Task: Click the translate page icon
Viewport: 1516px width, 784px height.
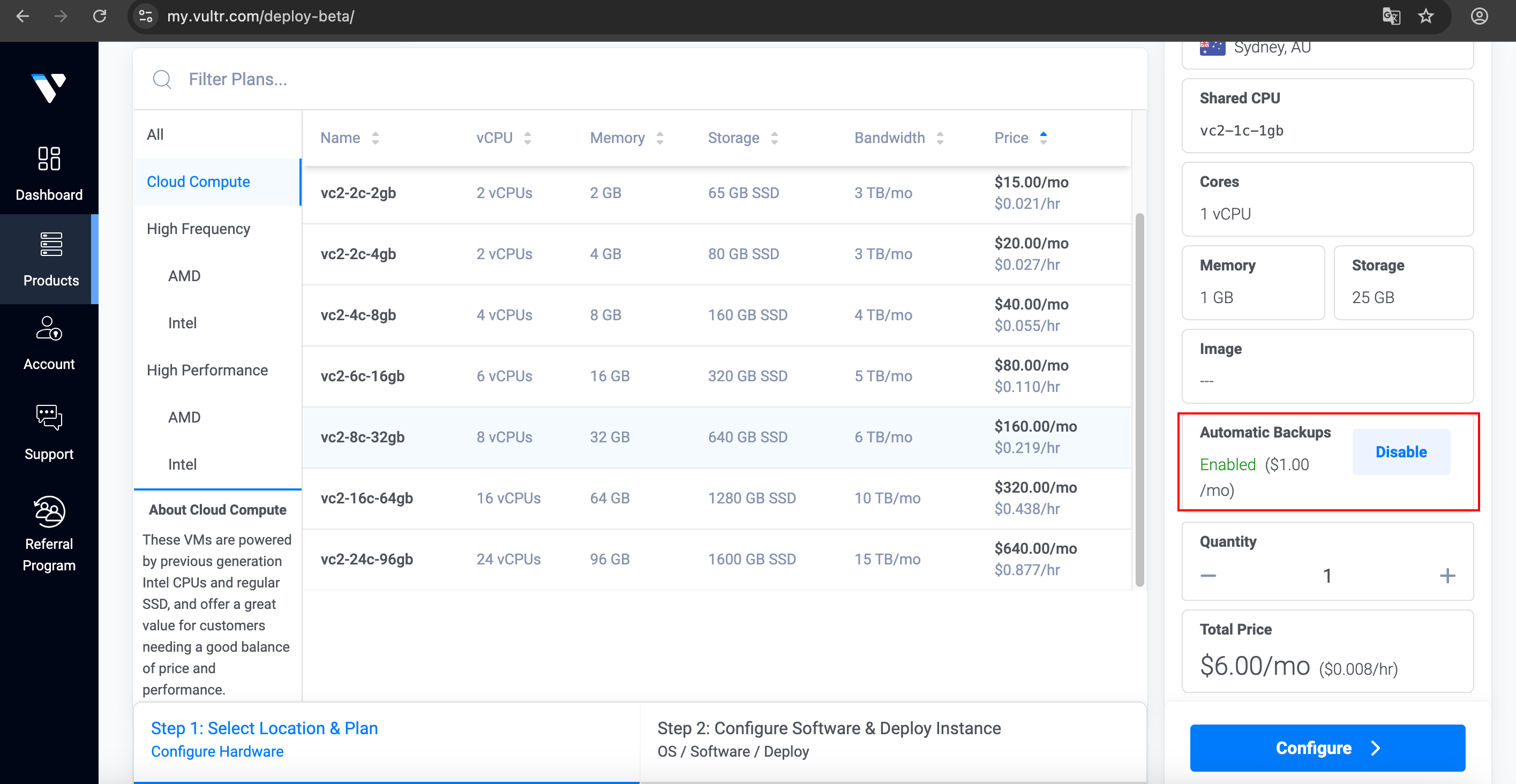Action: point(1391,16)
